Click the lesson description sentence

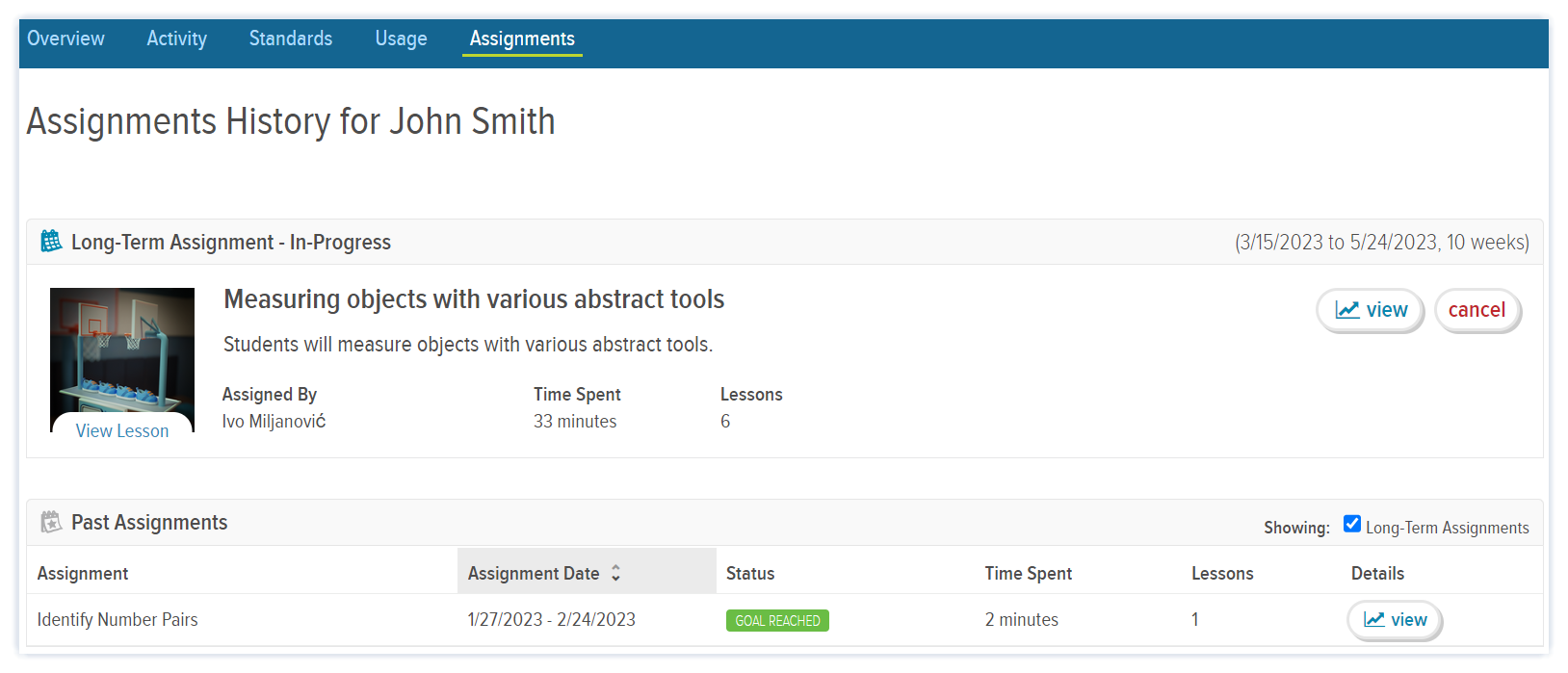[x=468, y=345]
